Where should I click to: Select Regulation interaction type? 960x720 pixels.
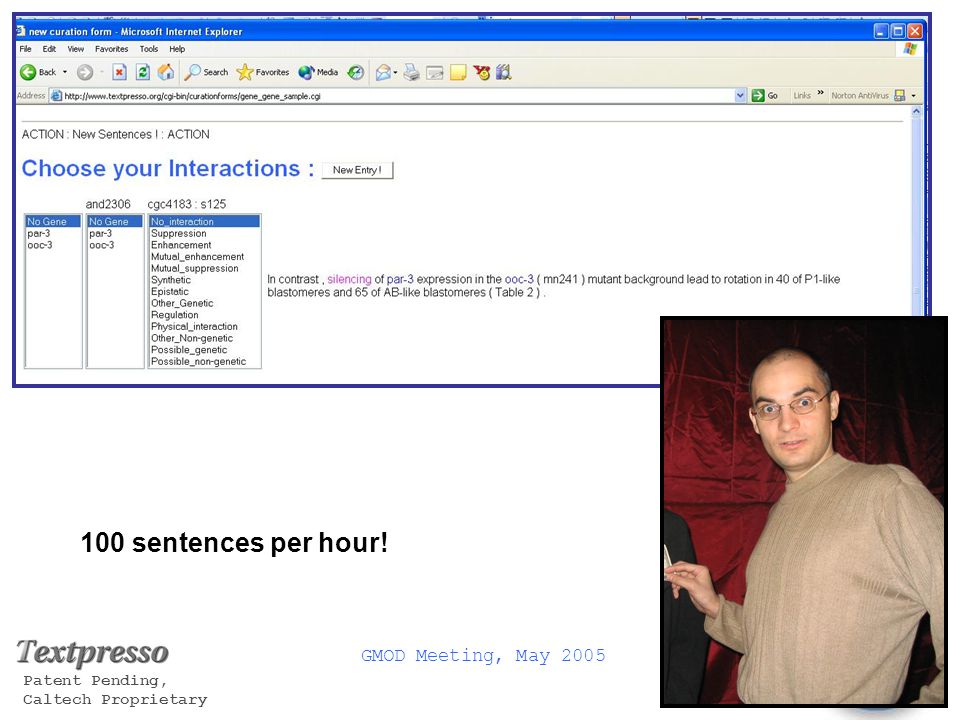pyautogui.click(x=204, y=315)
